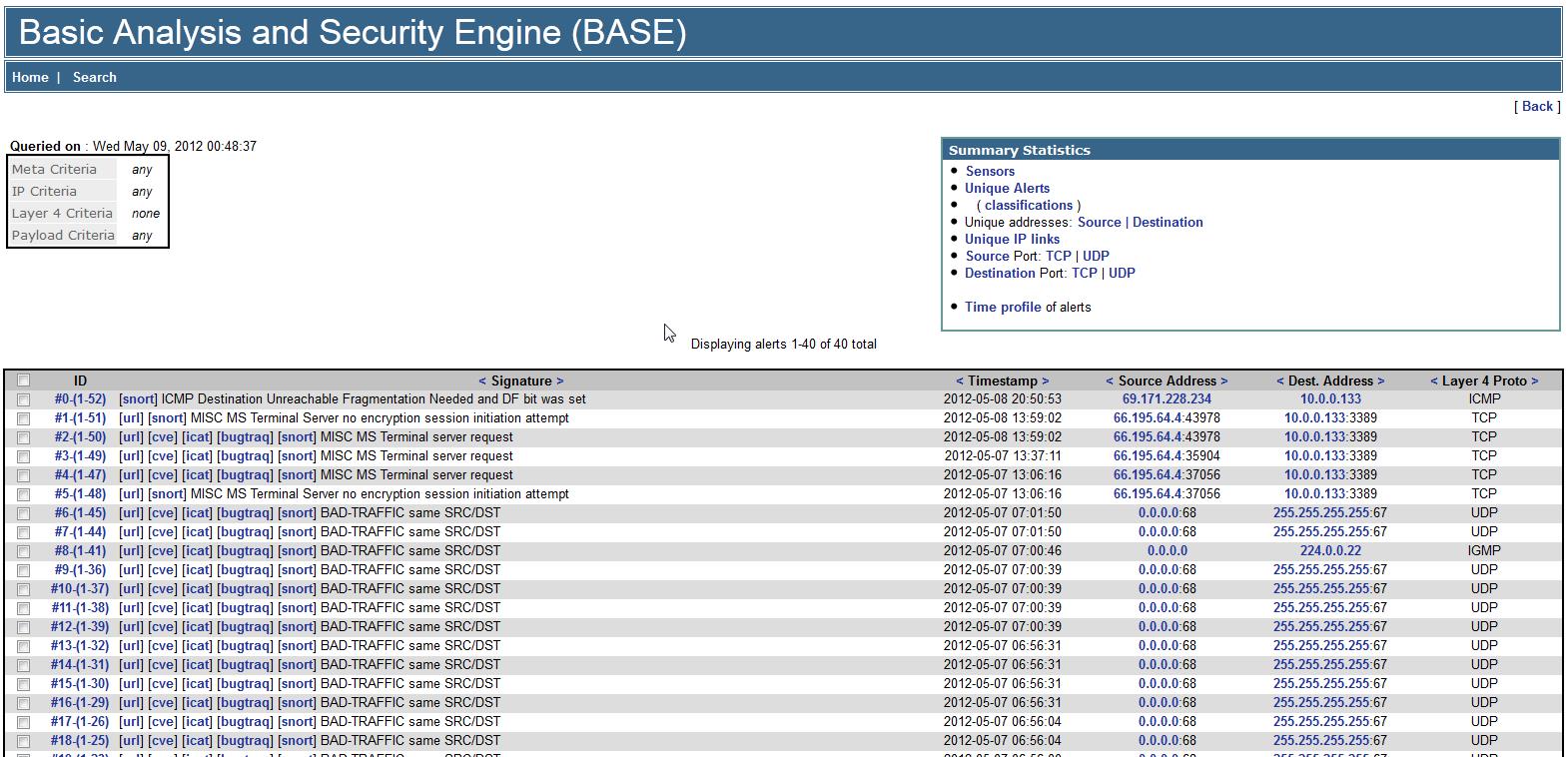Open the Search page
The height and width of the screenshot is (757, 1568).
95,77
